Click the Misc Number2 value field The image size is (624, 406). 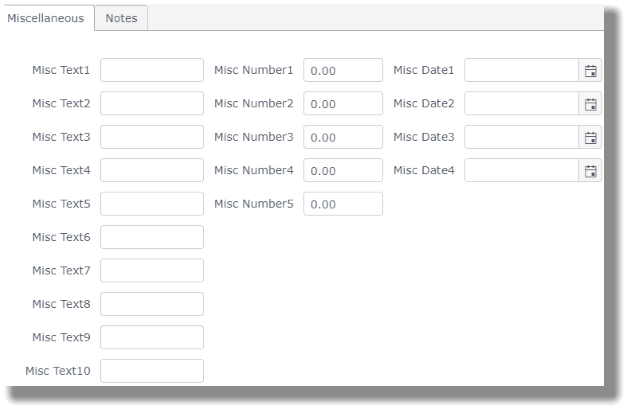[x=343, y=103]
